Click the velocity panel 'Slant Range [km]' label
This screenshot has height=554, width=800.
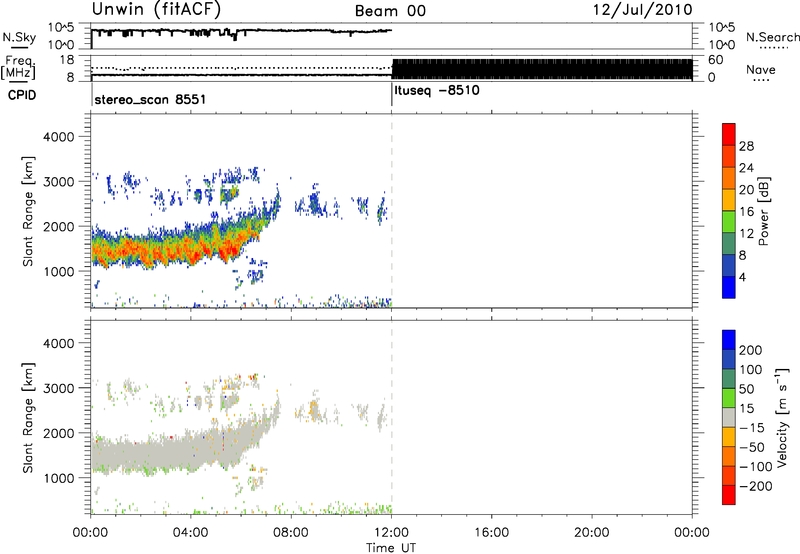tap(28, 418)
